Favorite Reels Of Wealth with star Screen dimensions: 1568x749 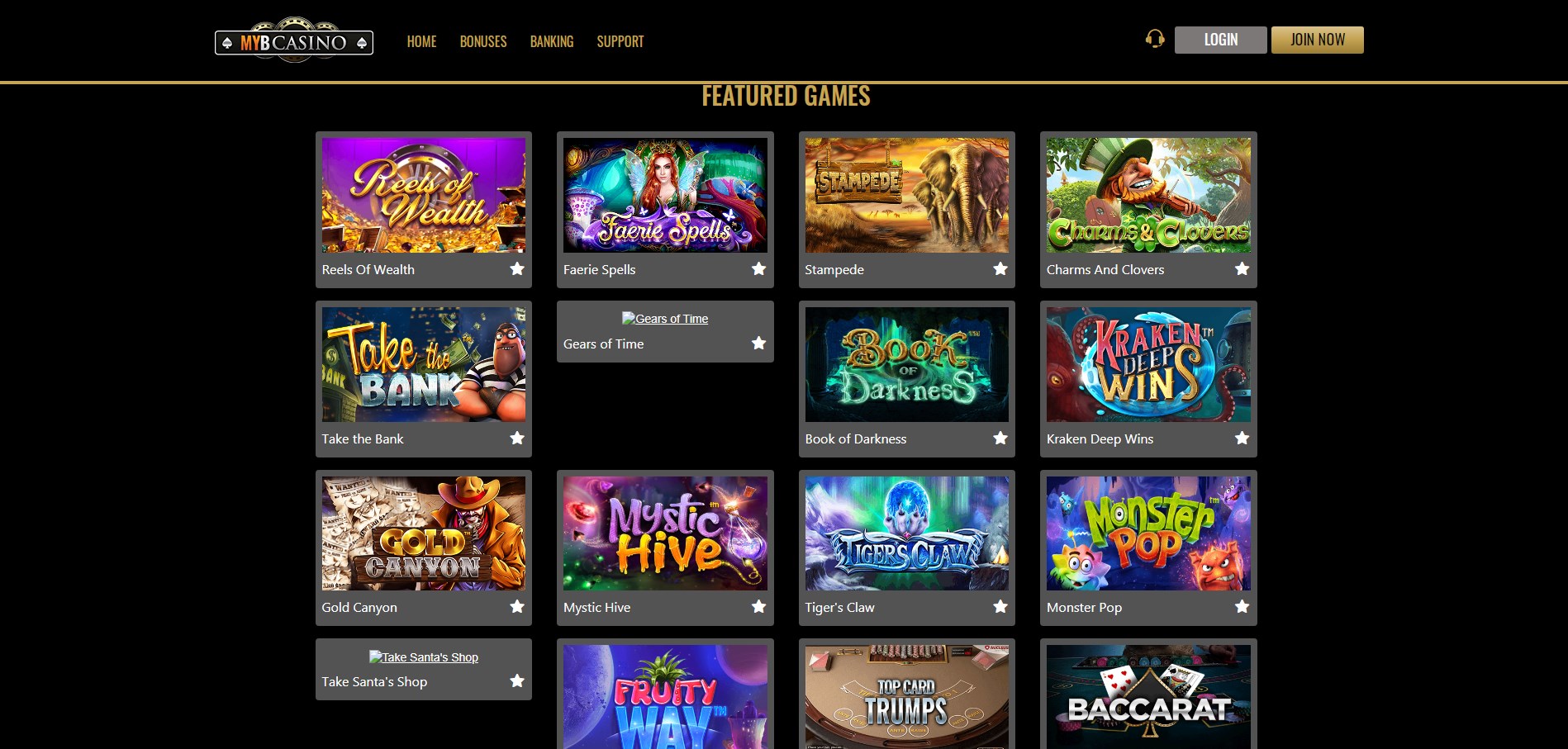click(517, 268)
